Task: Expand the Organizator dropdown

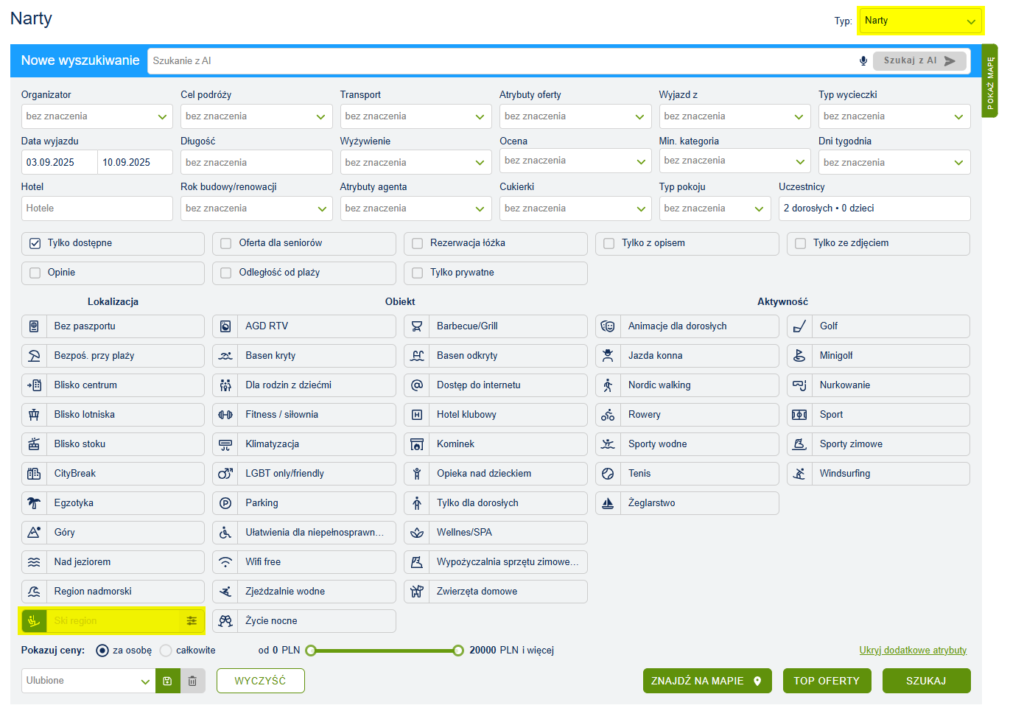Action: pos(95,117)
